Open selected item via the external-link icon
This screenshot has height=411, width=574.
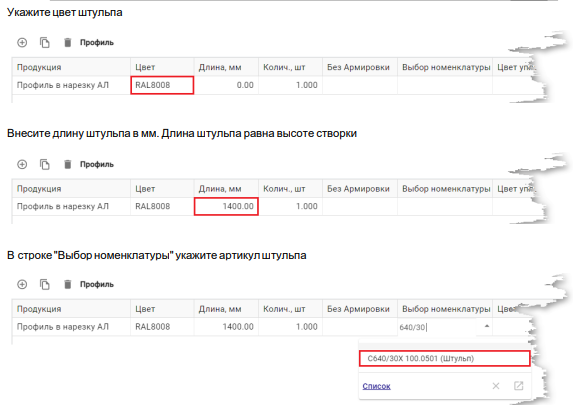point(518,386)
